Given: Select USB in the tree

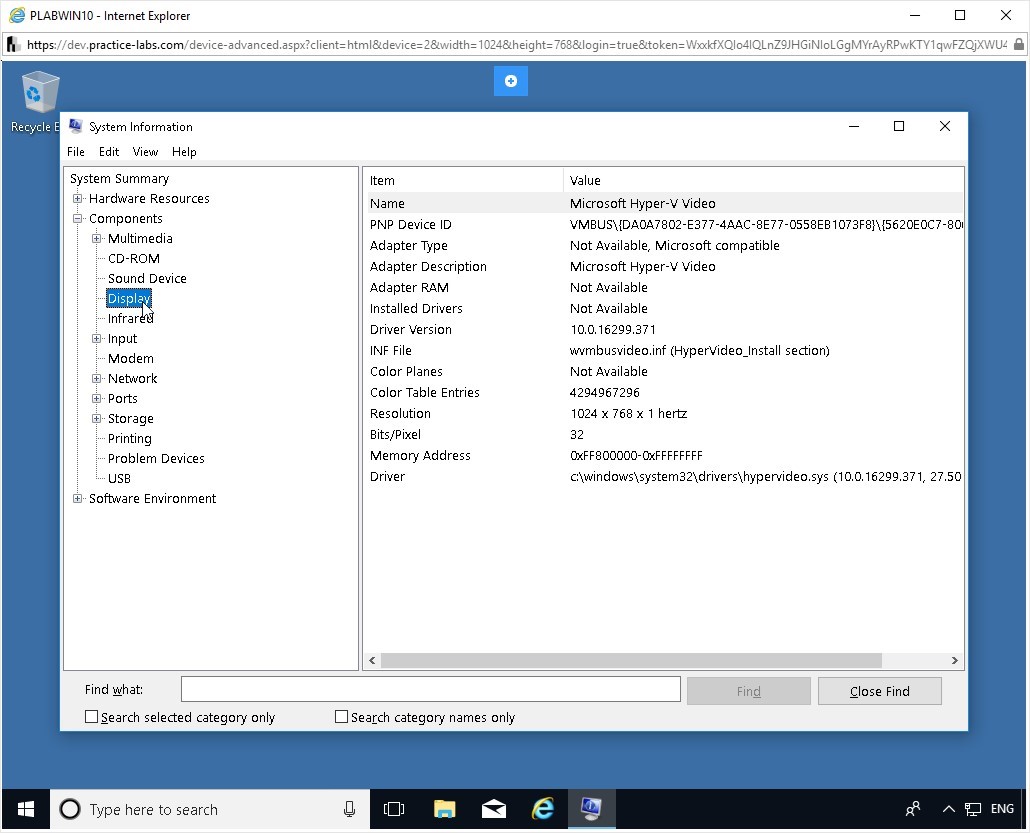Looking at the screenshot, I should [x=120, y=478].
